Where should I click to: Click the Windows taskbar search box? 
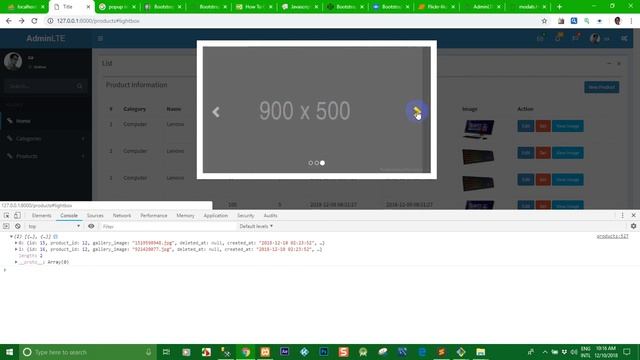click(x=87, y=352)
